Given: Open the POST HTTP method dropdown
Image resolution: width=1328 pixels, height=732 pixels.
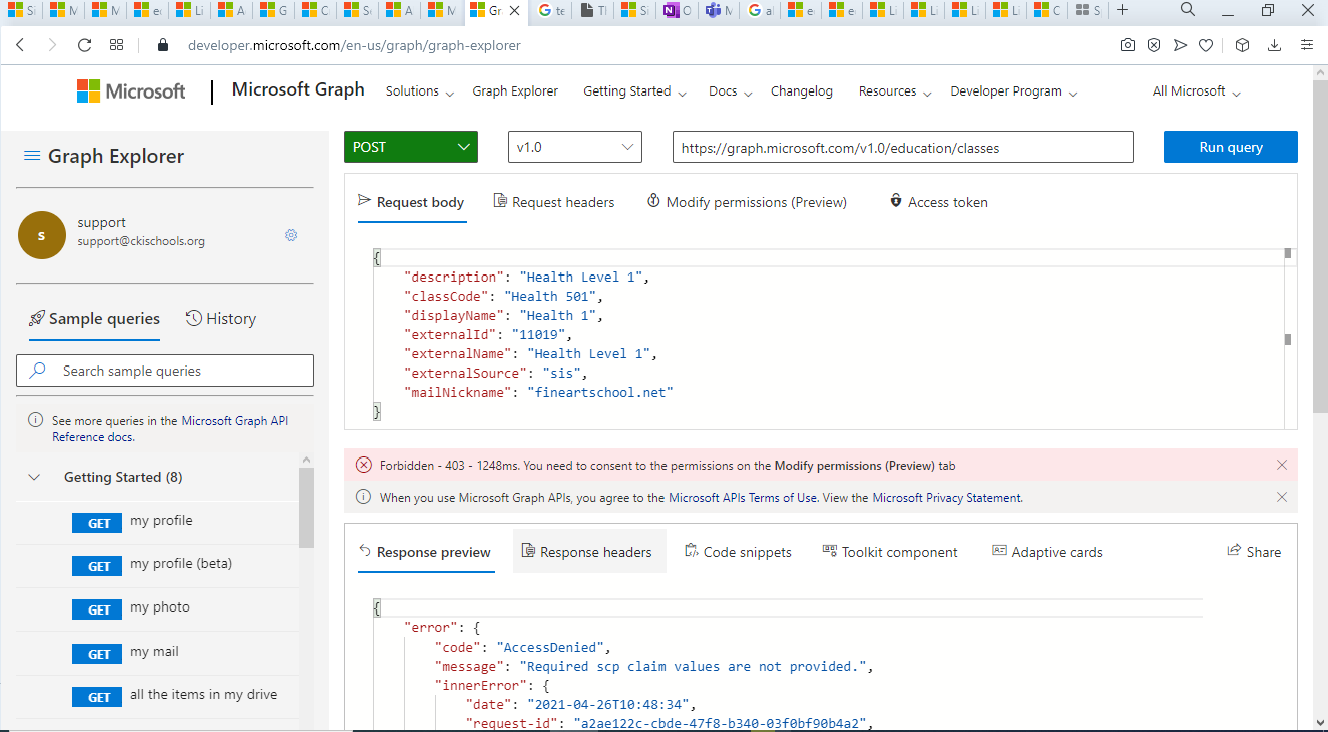Looking at the screenshot, I should [411, 147].
